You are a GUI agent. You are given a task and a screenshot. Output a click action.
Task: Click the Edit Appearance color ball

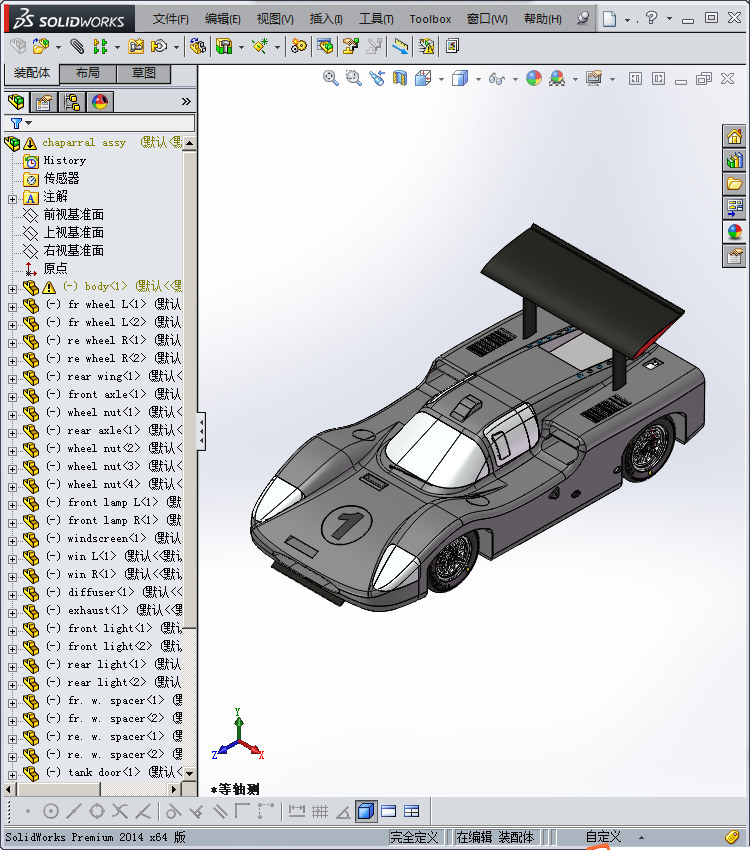(534, 79)
